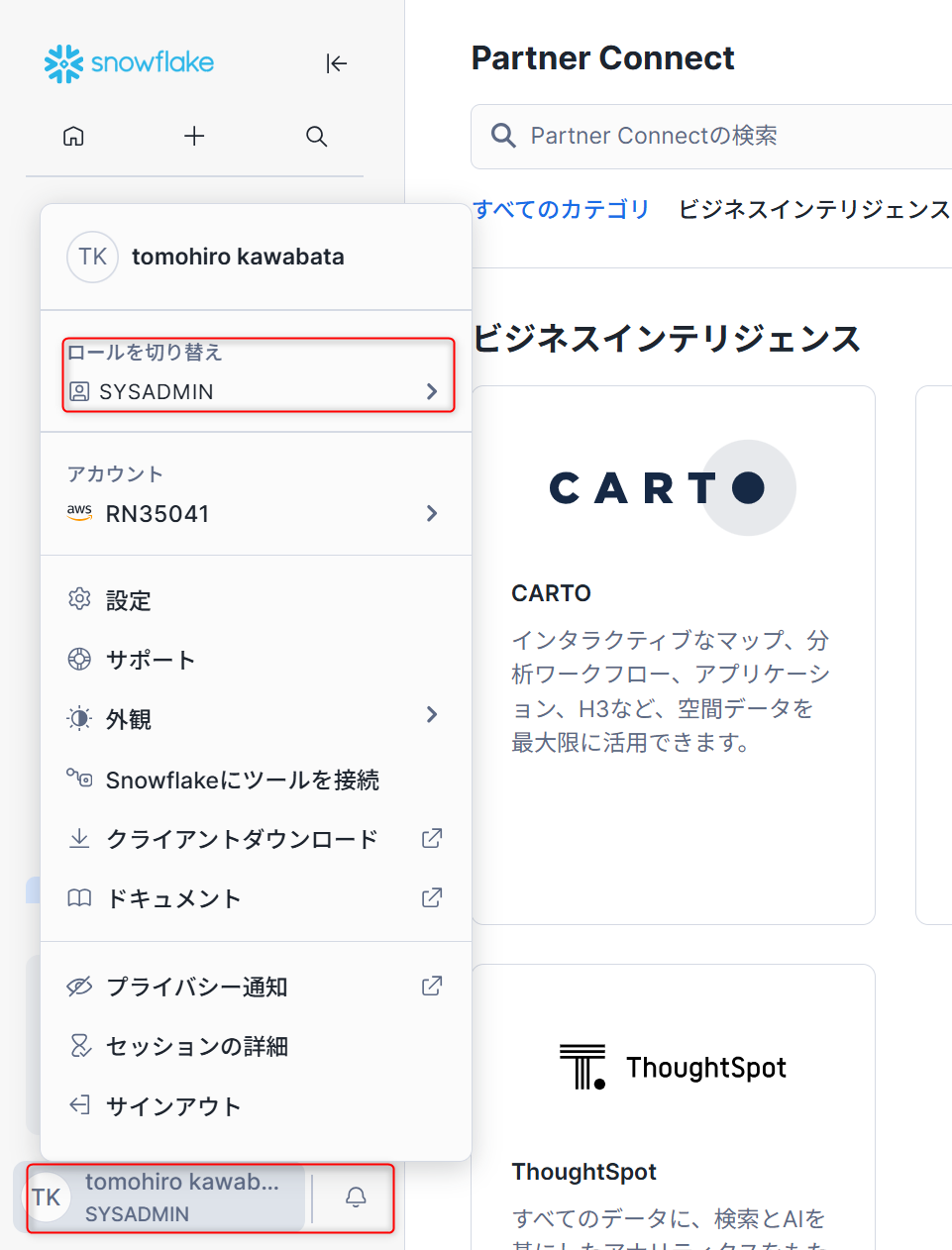
Task: Choose Snowflakeにツールを接続 menu item
Action: pos(256,780)
